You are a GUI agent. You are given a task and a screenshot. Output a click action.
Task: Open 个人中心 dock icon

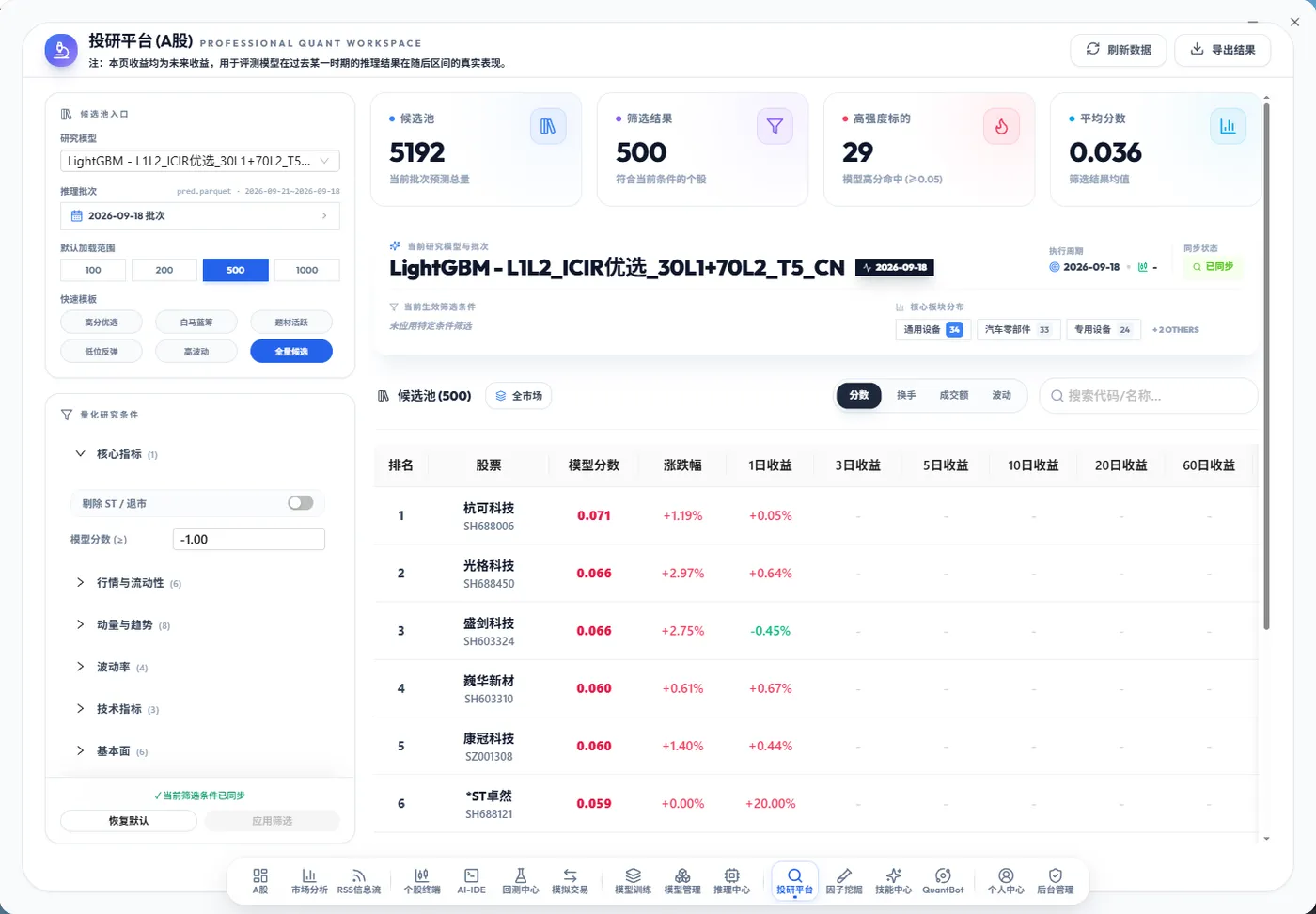[1006, 881]
